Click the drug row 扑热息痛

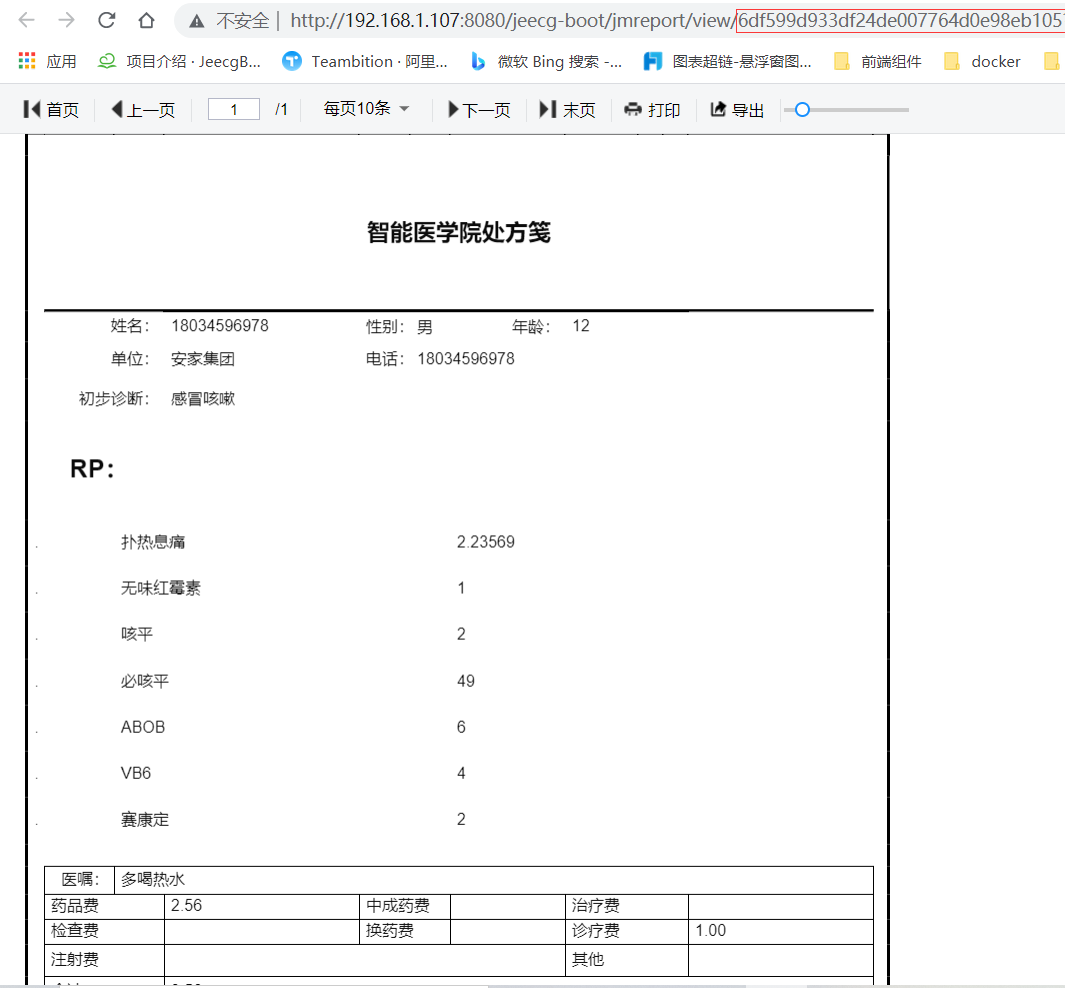coord(153,542)
